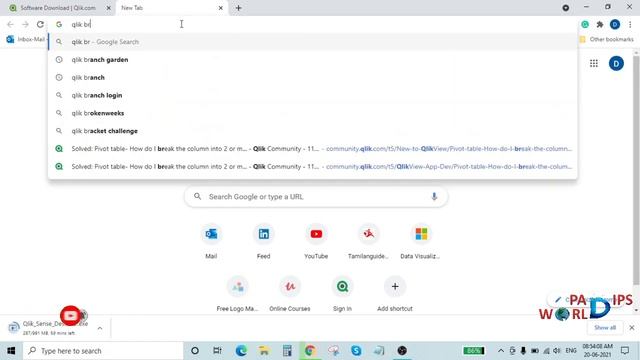The image size is (640, 360).
Task: Open the Qlik Sign In shortcut
Action: 342,294
